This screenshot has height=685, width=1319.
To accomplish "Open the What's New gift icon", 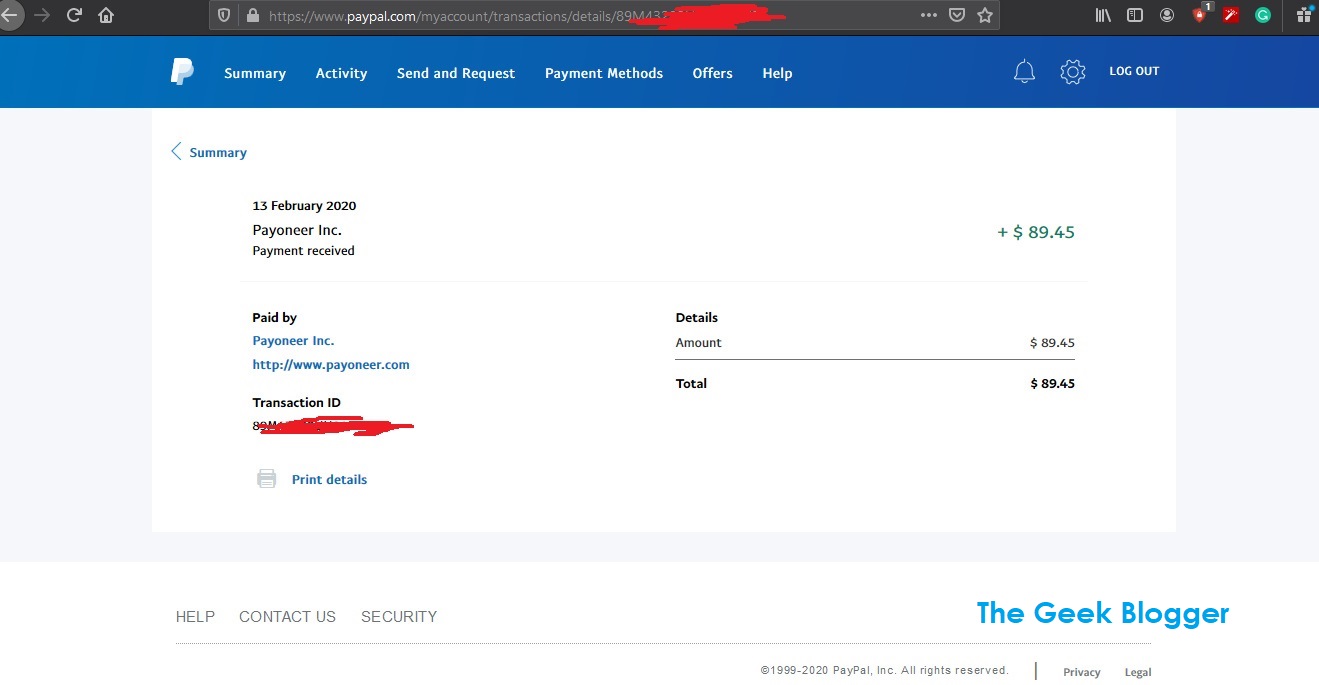I will tap(1304, 14).
